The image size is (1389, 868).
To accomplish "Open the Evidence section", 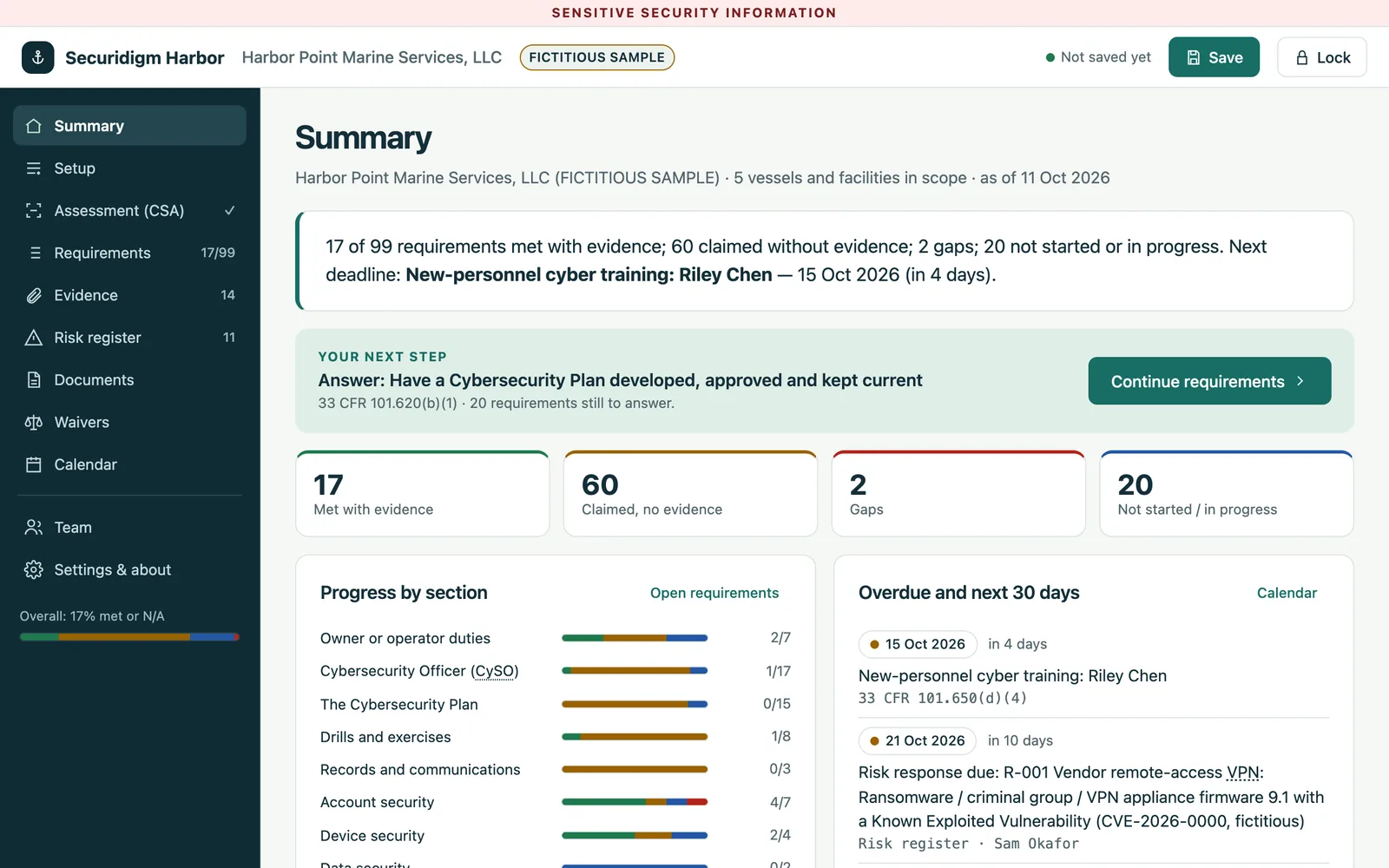I will click(x=129, y=295).
